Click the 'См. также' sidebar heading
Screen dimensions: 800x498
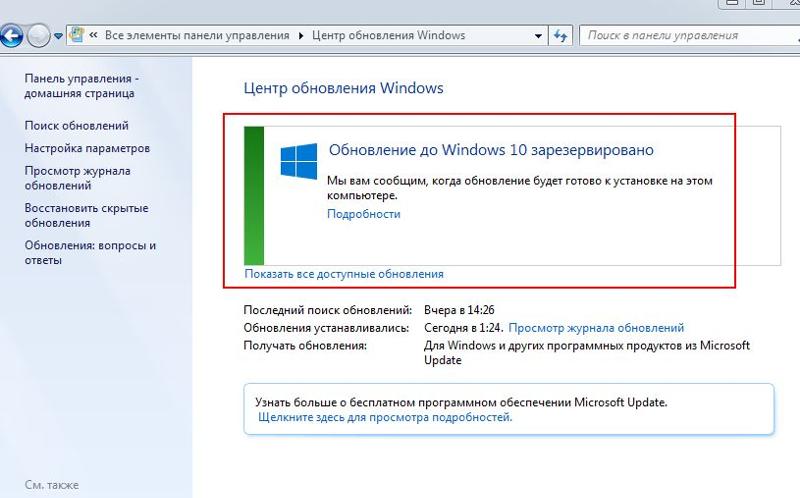click(x=52, y=485)
